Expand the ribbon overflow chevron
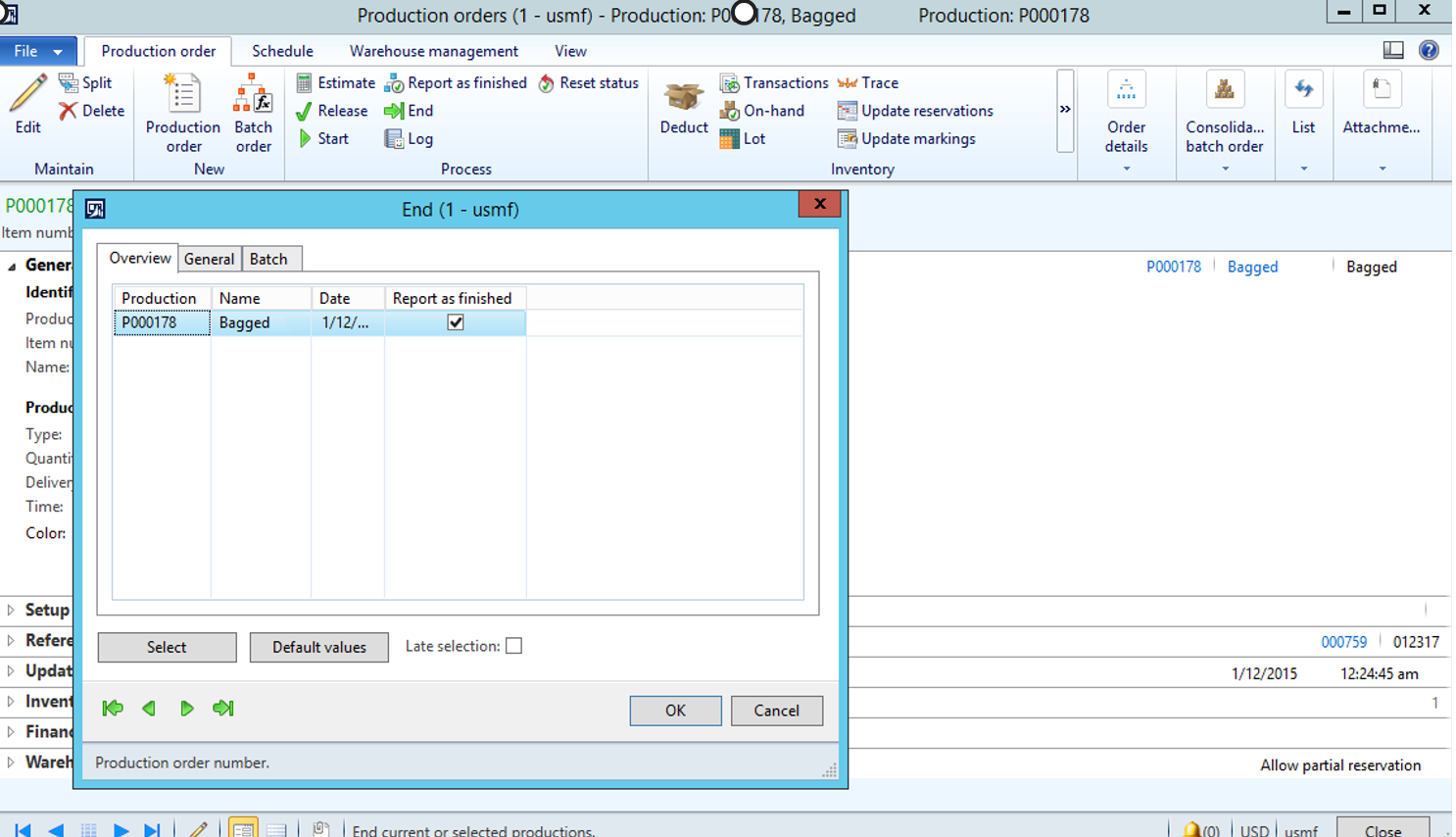Screen dimensions: 1456x837 1065,110
